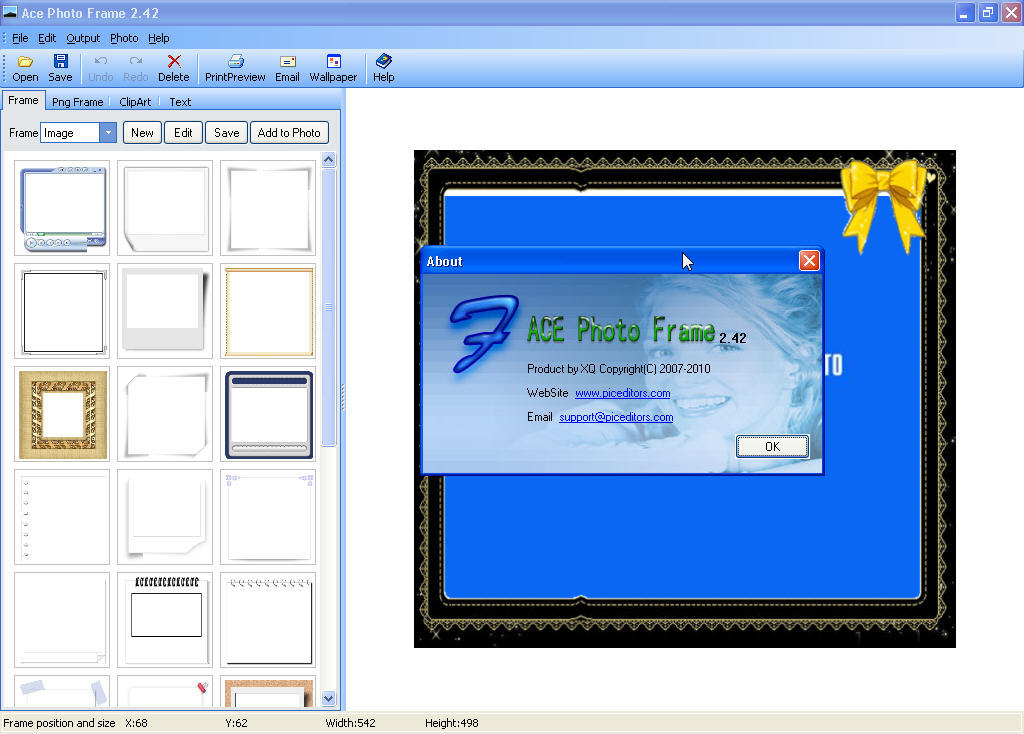Switch to the ClipArt tab

click(x=134, y=101)
